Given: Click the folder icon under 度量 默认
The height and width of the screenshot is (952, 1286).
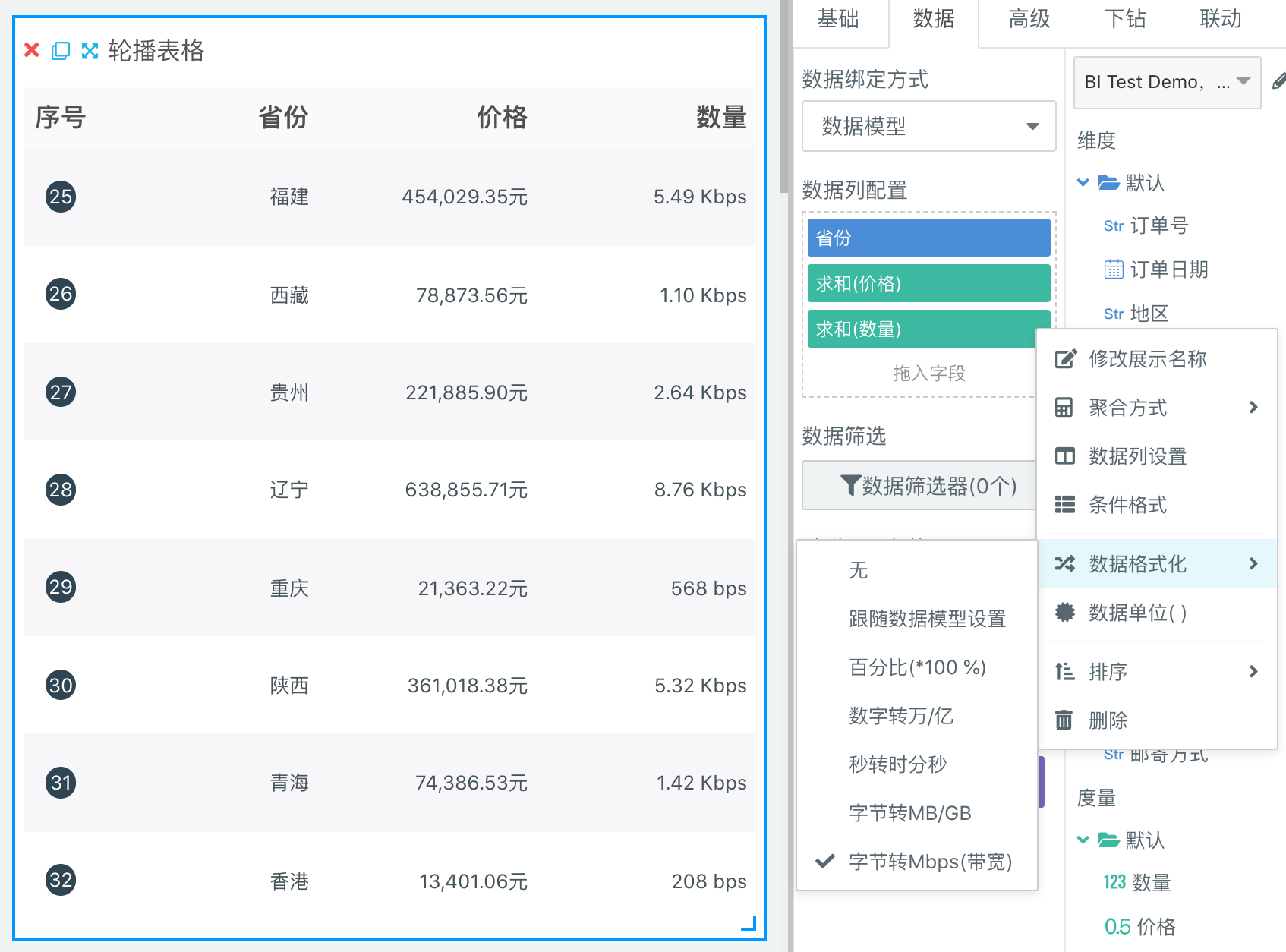Looking at the screenshot, I should coord(1108,840).
